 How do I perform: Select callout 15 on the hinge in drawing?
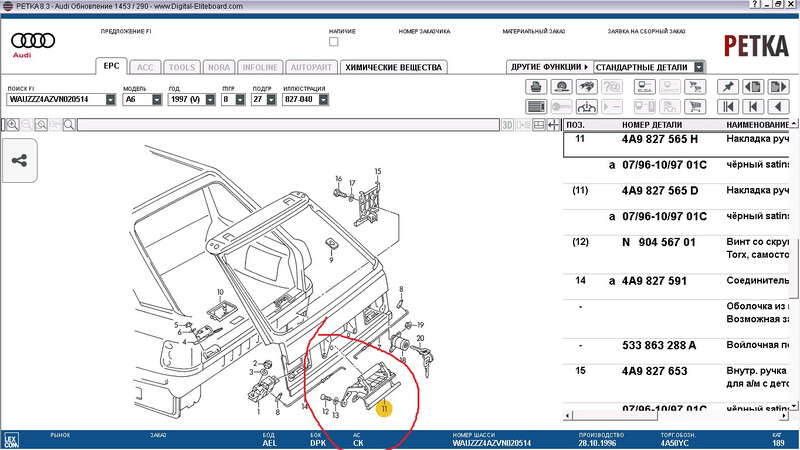coord(378,171)
